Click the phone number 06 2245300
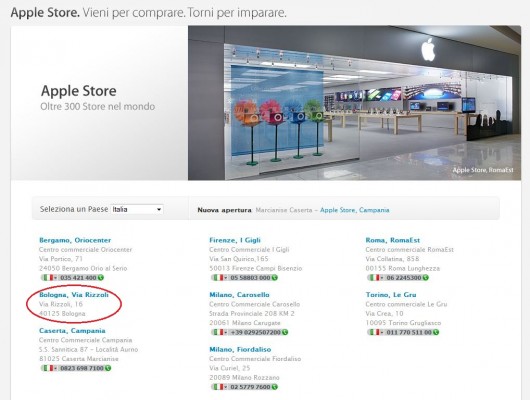The image size is (530, 400). tap(404, 278)
